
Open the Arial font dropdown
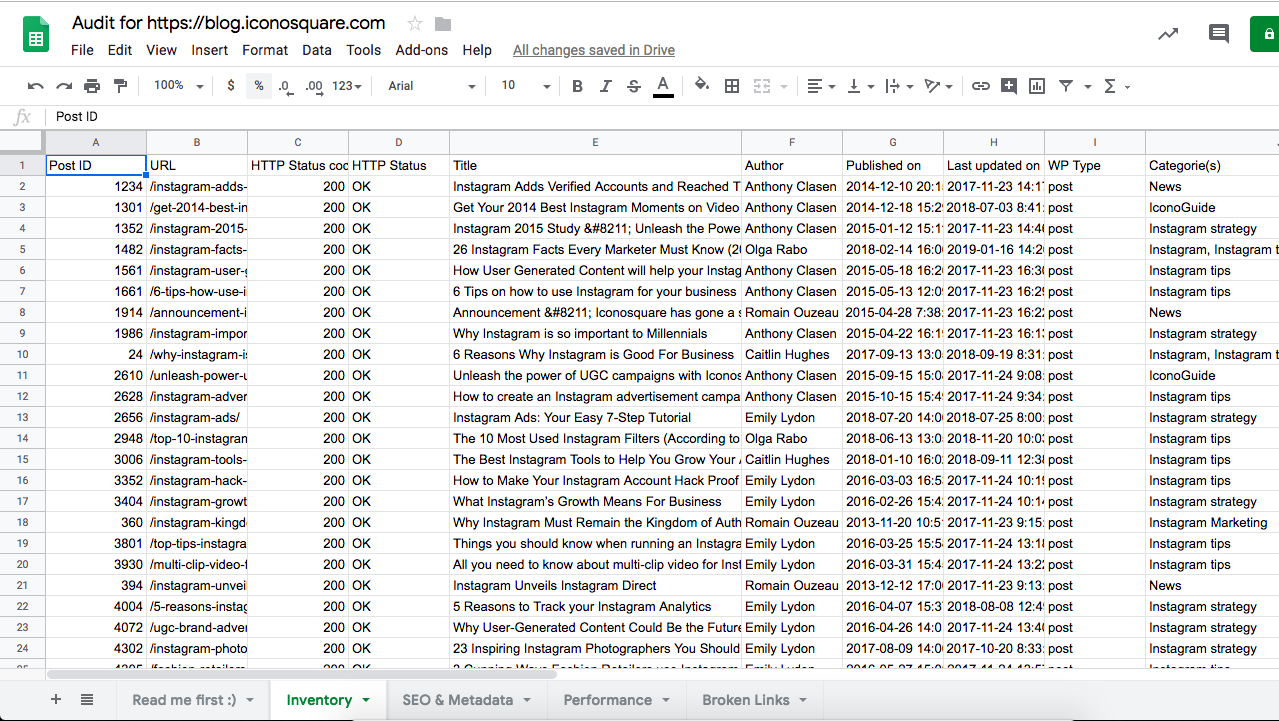[431, 86]
